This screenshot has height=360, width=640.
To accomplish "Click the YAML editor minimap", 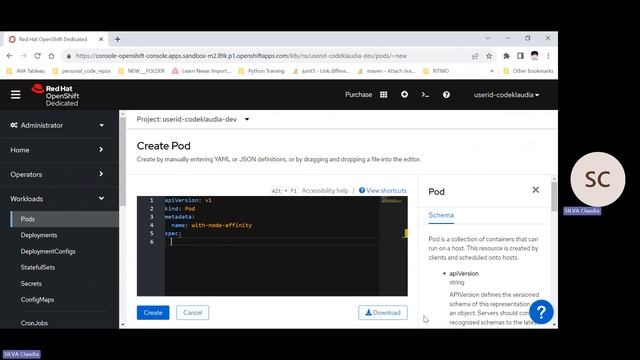I will [x=393, y=245].
